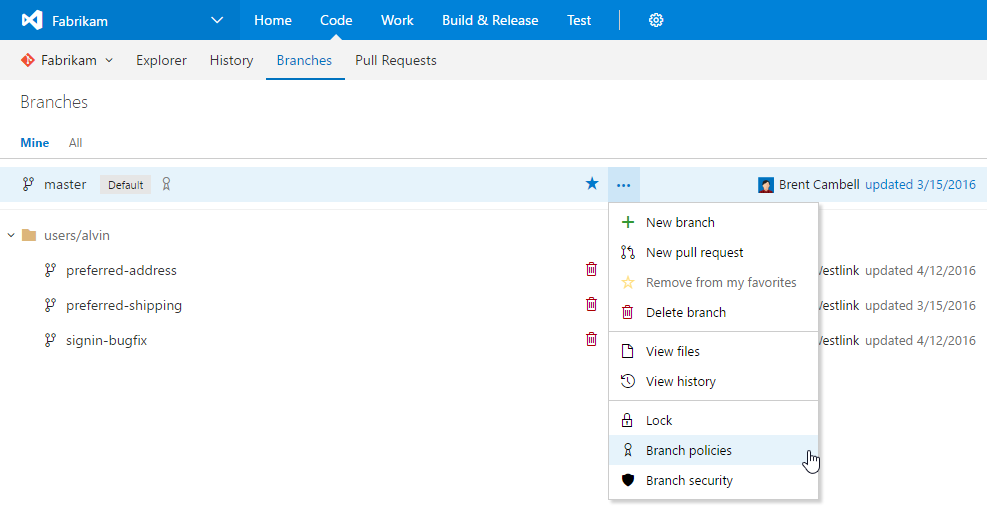Click the Visual Studio logo icon
987x513 pixels.
coord(32,20)
